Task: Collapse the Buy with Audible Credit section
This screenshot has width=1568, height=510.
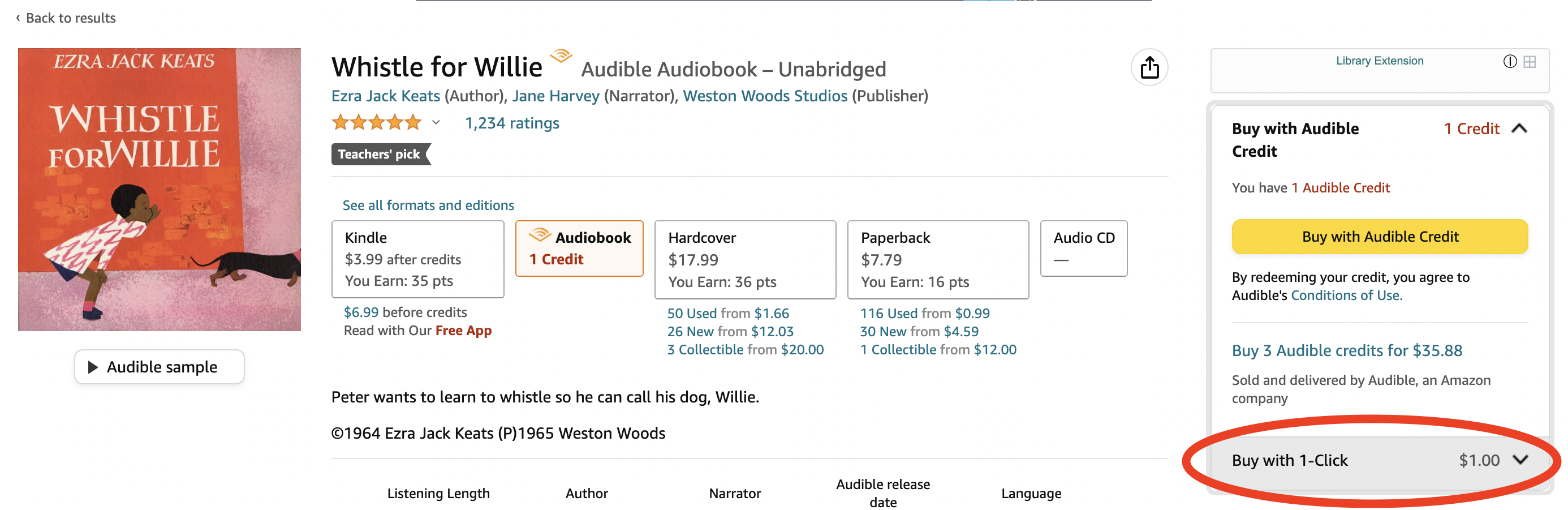Action: tap(1519, 128)
